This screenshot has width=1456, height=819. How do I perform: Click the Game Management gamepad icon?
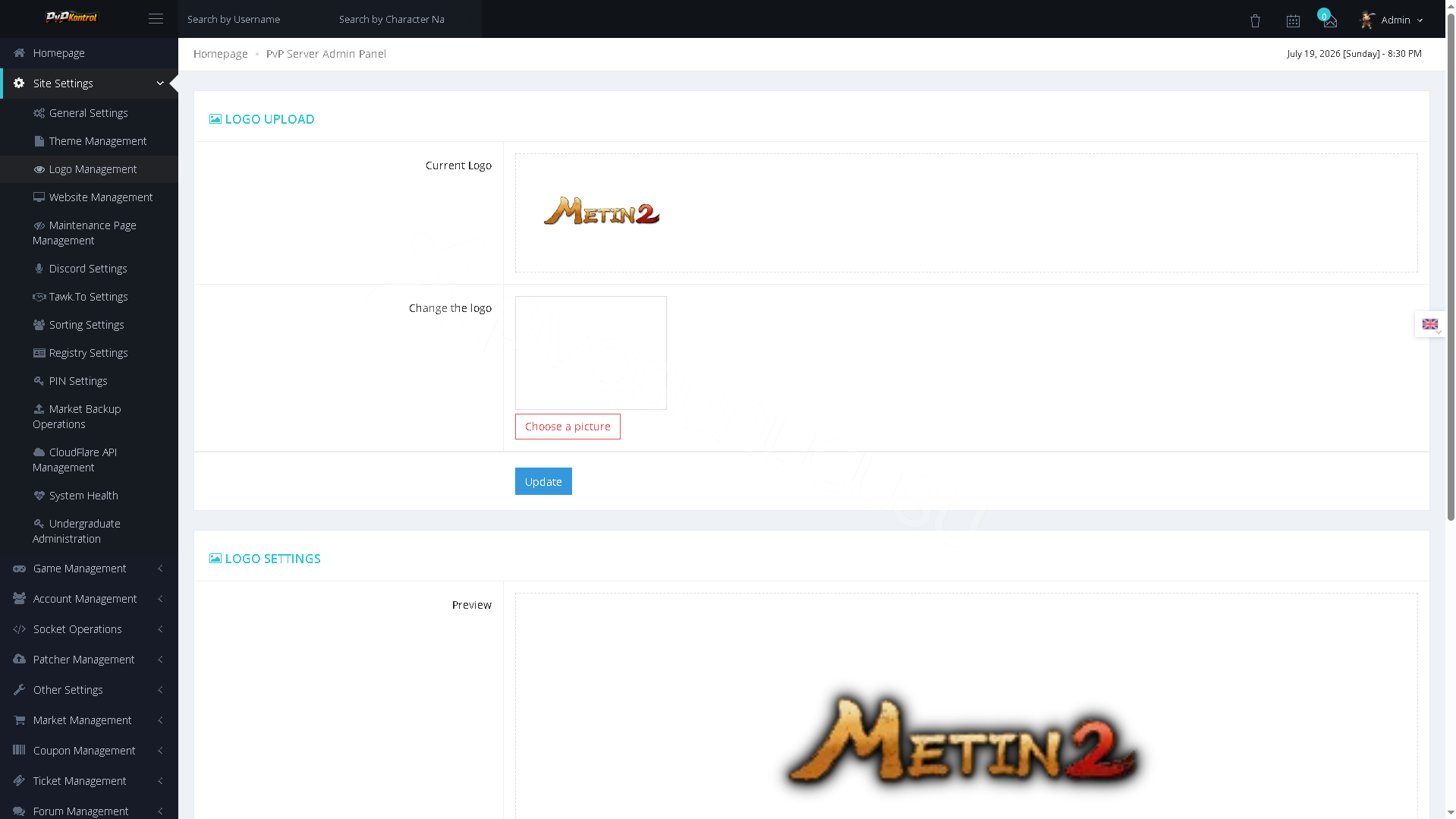(x=19, y=569)
